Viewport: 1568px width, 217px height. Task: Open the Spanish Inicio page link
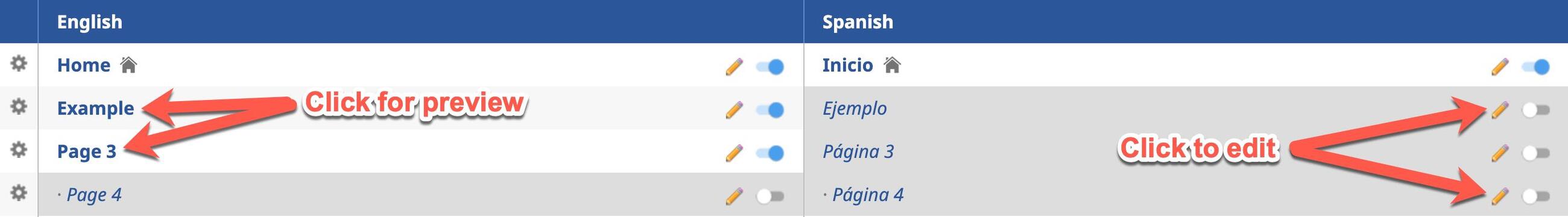pyautogui.click(x=847, y=65)
